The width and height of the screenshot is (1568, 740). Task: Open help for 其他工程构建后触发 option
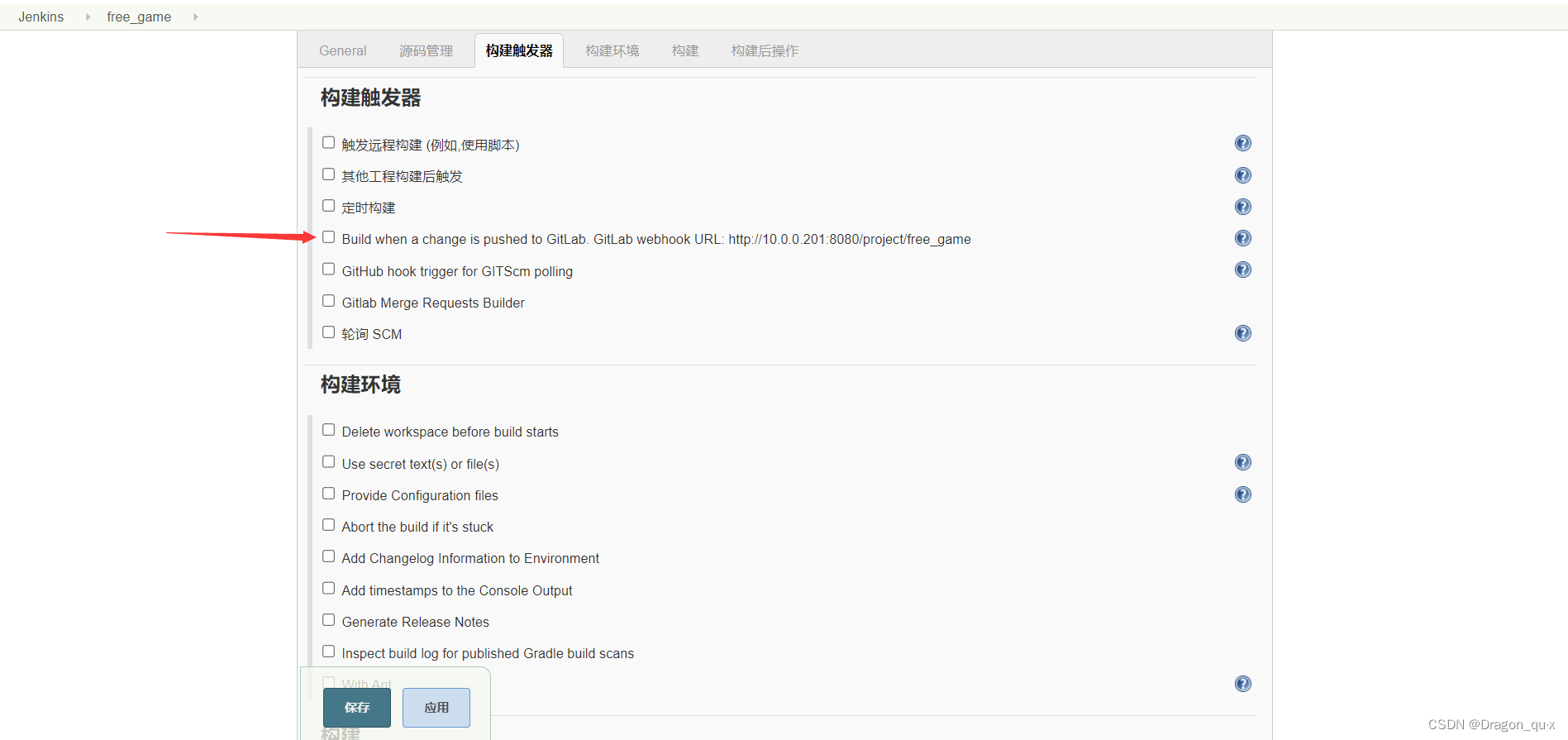(x=1242, y=175)
